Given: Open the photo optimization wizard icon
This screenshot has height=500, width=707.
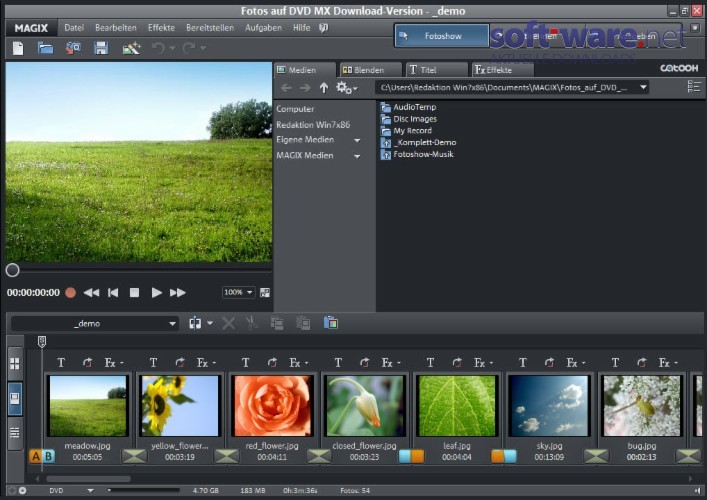Looking at the screenshot, I should pyautogui.click(x=131, y=48).
